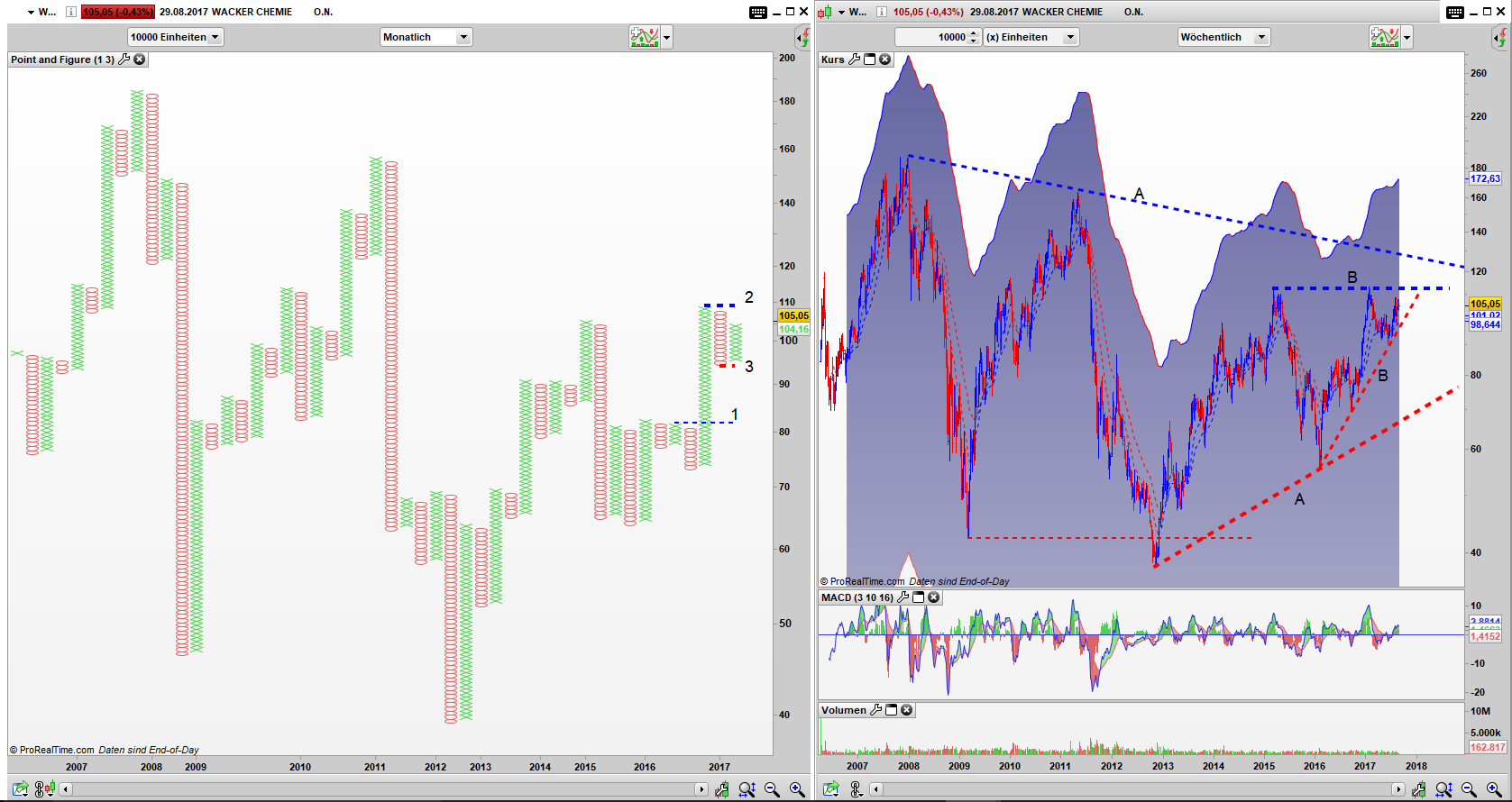Fit zoom vertically in left chart
Image resolution: width=1512 pixels, height=802 pixels.
(747, 789)
